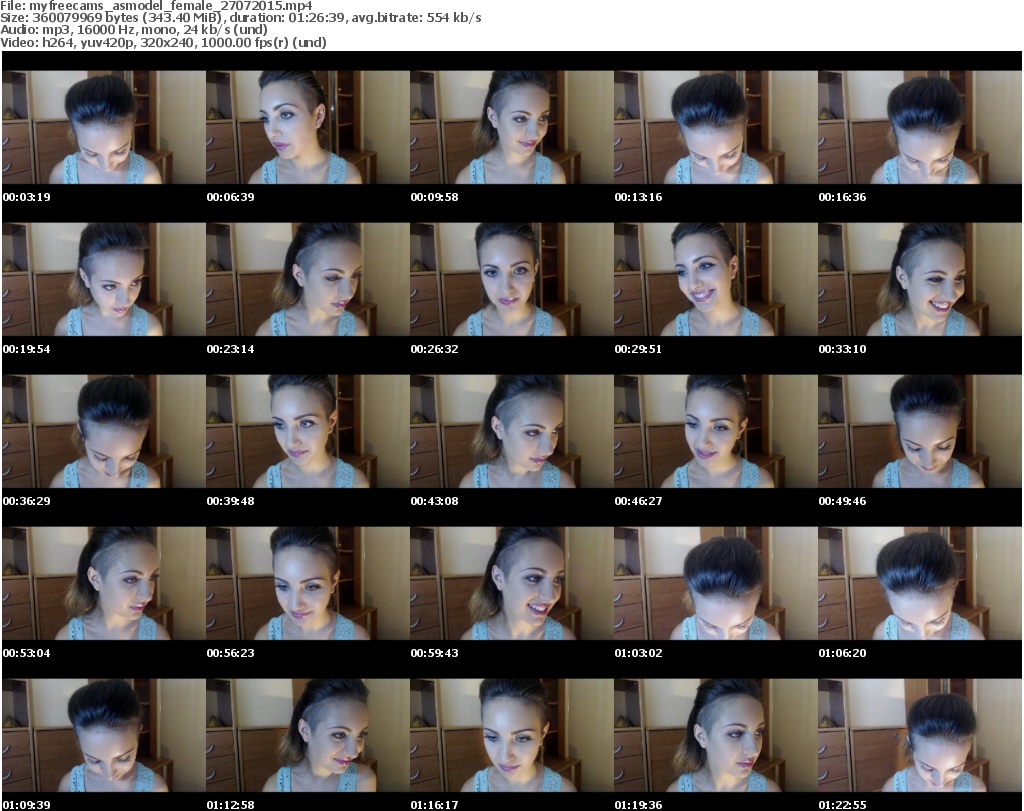Select the thumbnail frame at 01:06:20
The image size is (1024, 811).
coord(920,583)
